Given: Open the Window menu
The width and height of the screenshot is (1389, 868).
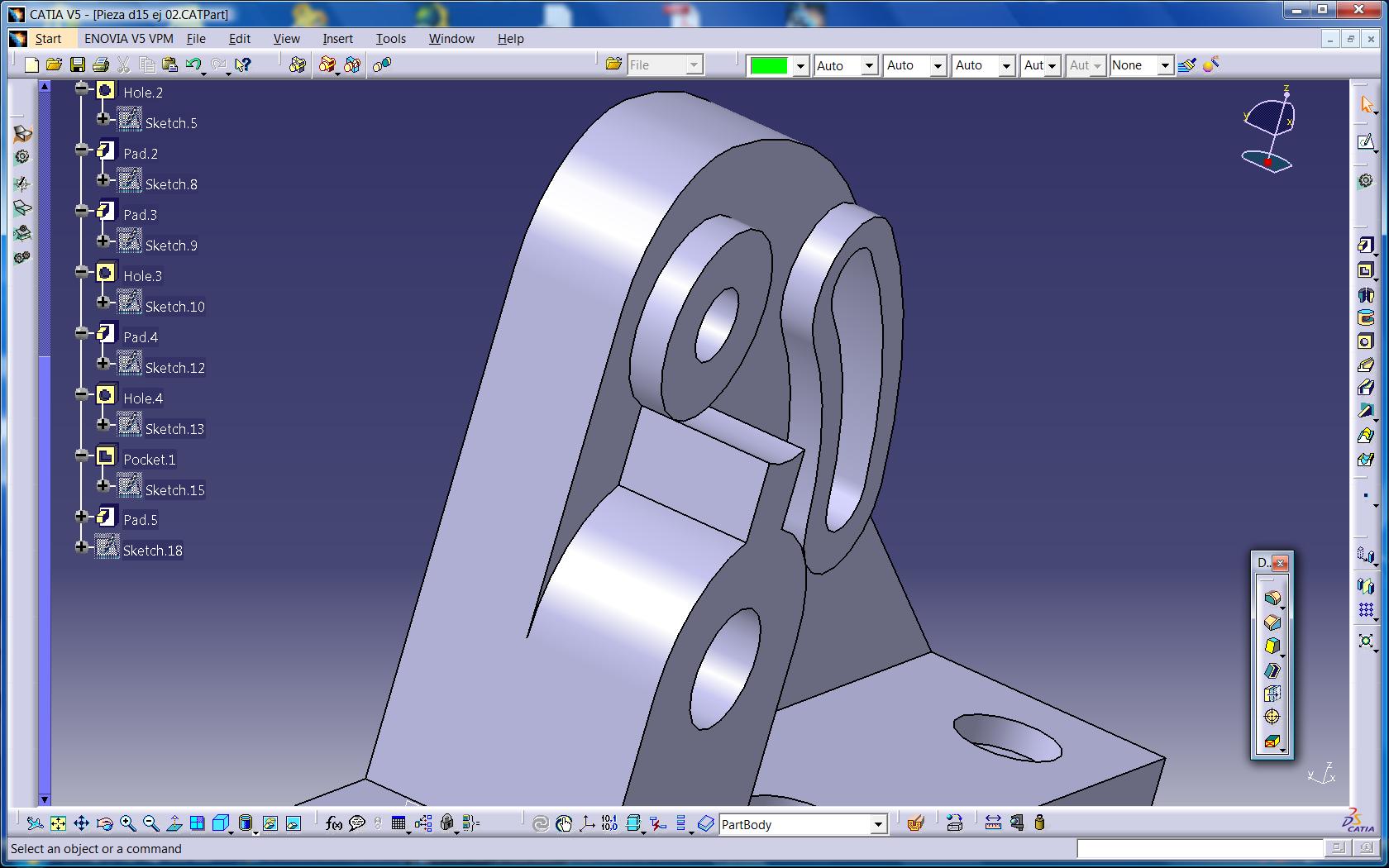Looking at the screenshot, I should tap(451, 39).
